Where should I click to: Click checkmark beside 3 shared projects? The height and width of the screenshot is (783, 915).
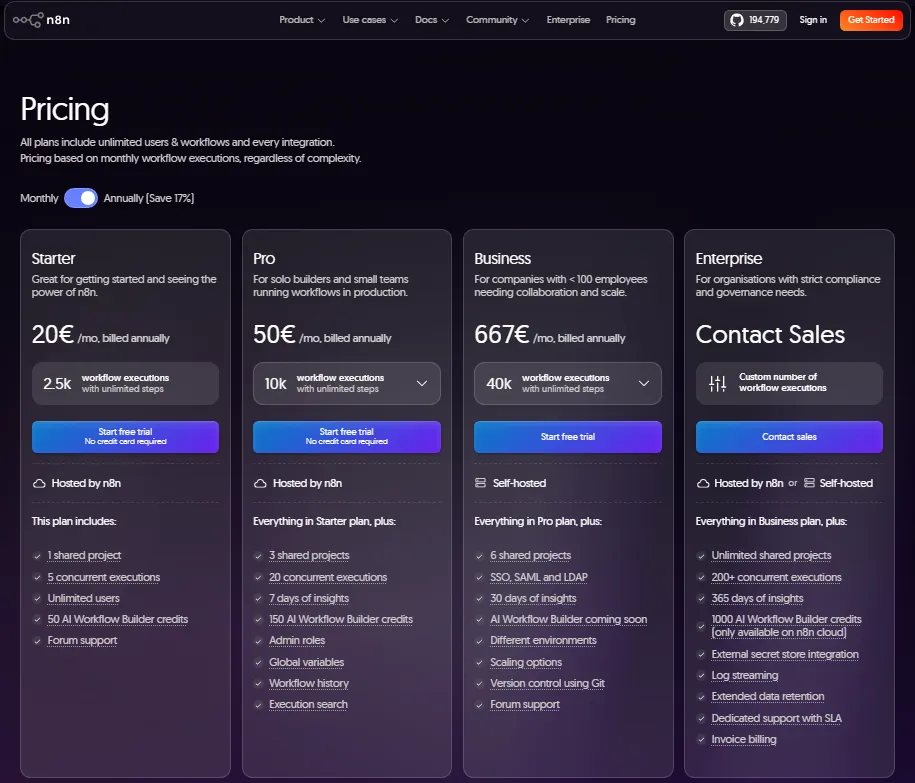259,556
